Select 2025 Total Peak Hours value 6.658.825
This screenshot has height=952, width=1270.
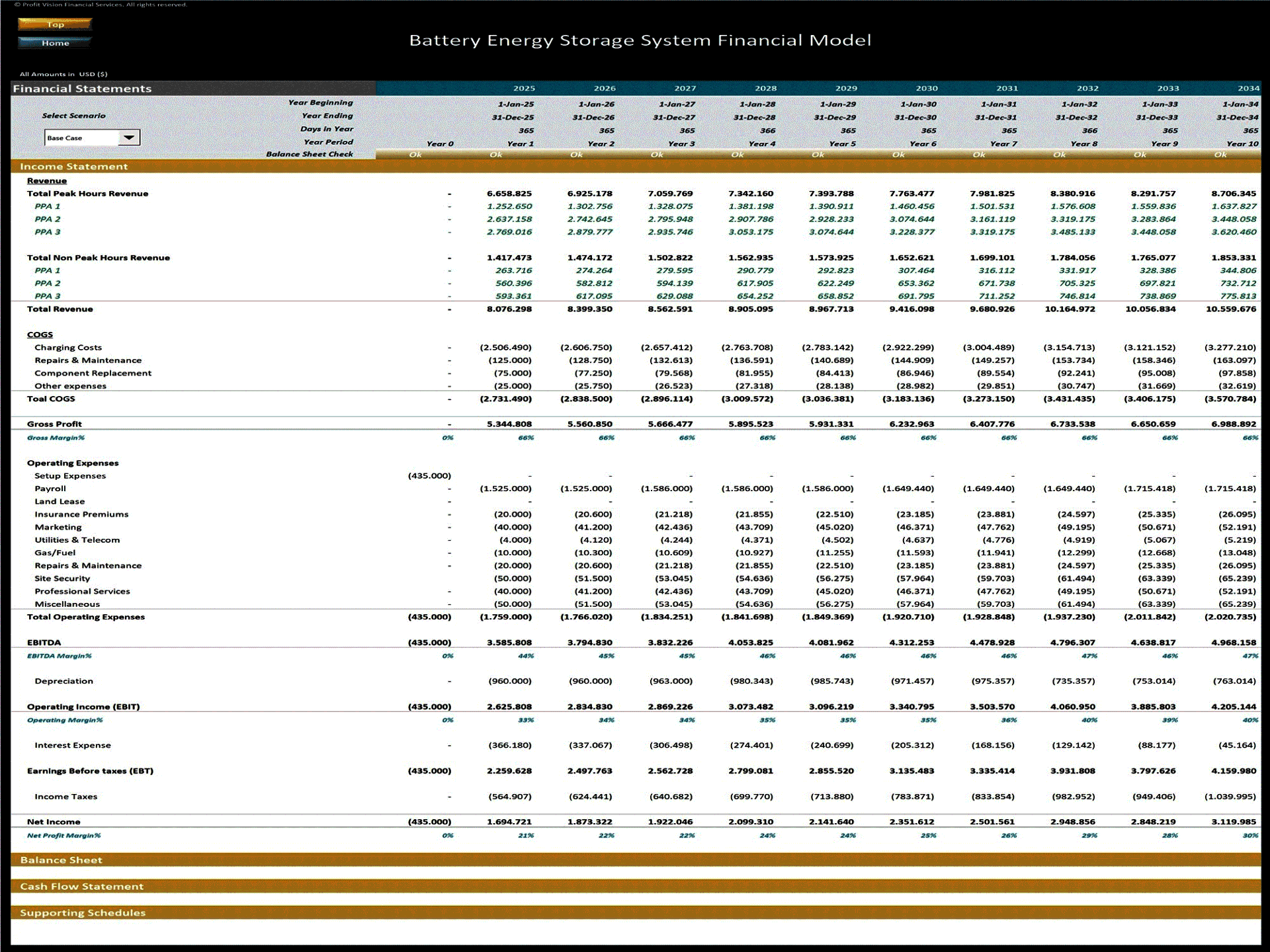click(509, 194)
